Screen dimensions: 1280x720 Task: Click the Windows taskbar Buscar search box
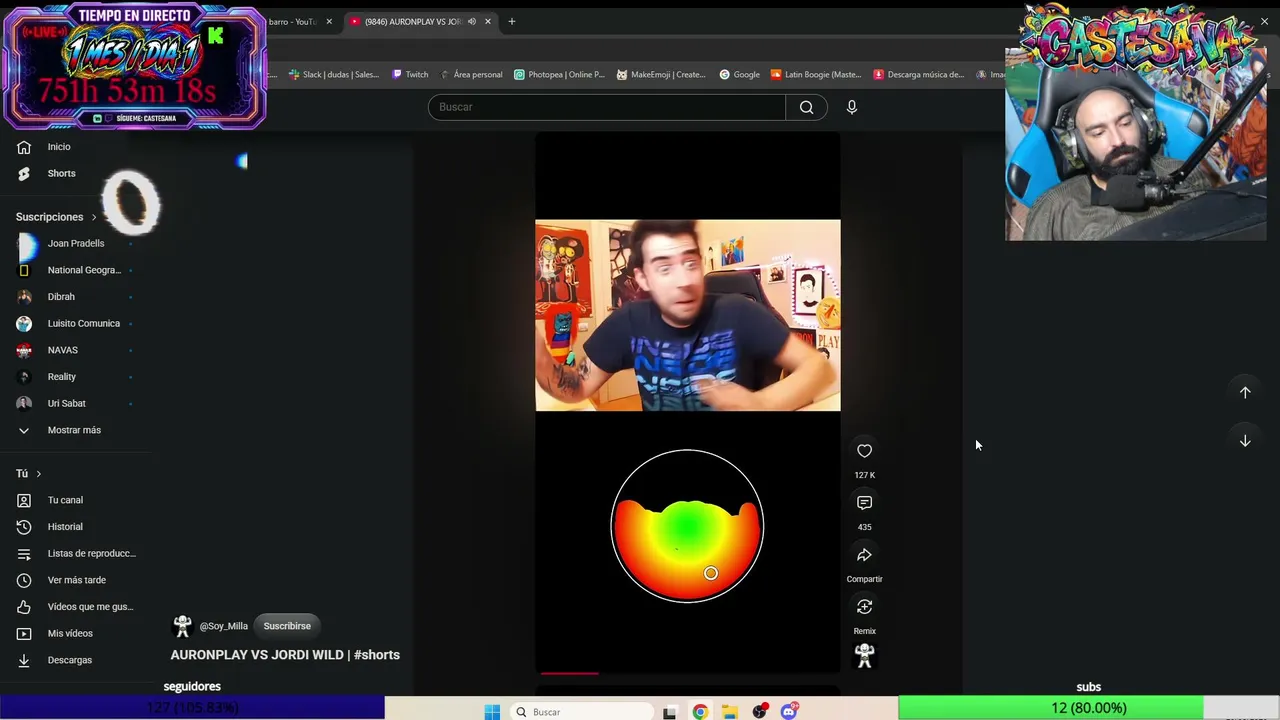582,712
